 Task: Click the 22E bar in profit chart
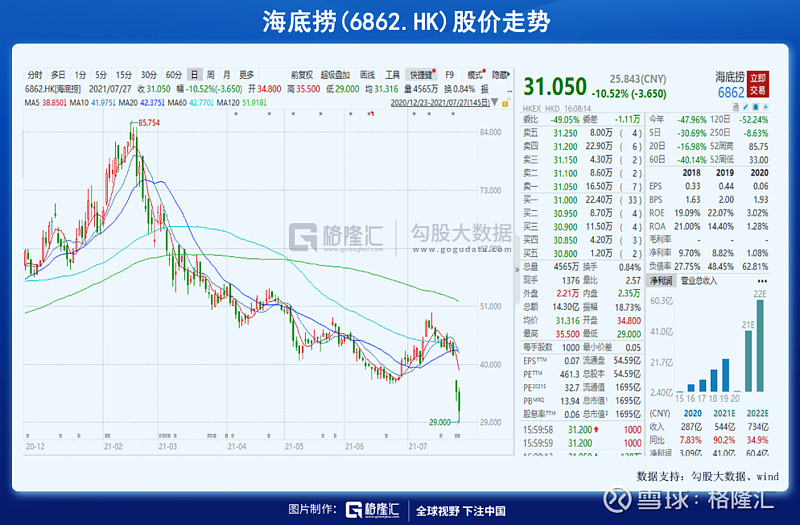[x=760, y=345]
